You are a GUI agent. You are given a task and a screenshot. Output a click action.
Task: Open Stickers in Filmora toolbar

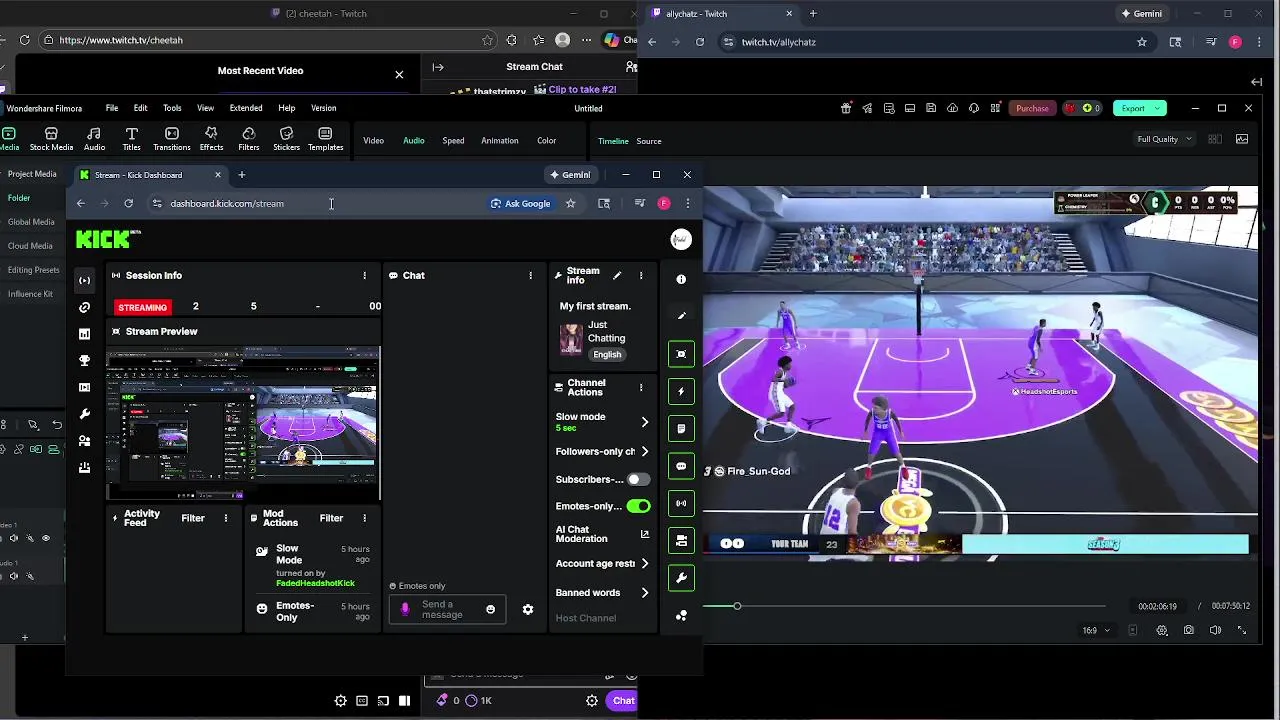pyautogui.click(x=286, y=139)
